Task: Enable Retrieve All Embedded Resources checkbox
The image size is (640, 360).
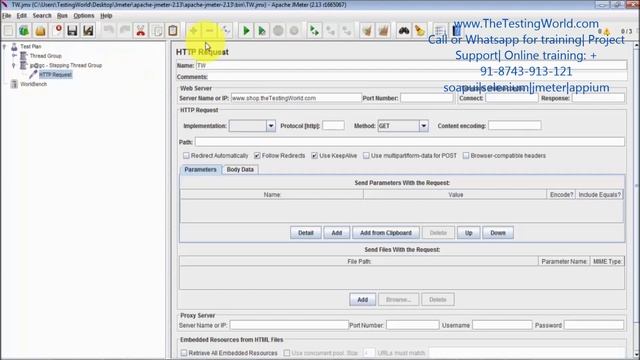Action: (x=184, y=353)
